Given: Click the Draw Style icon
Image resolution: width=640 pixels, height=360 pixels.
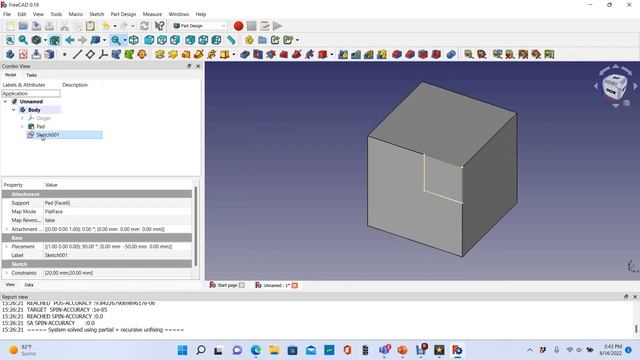Looking at the screenshot, I should point(36,40).
